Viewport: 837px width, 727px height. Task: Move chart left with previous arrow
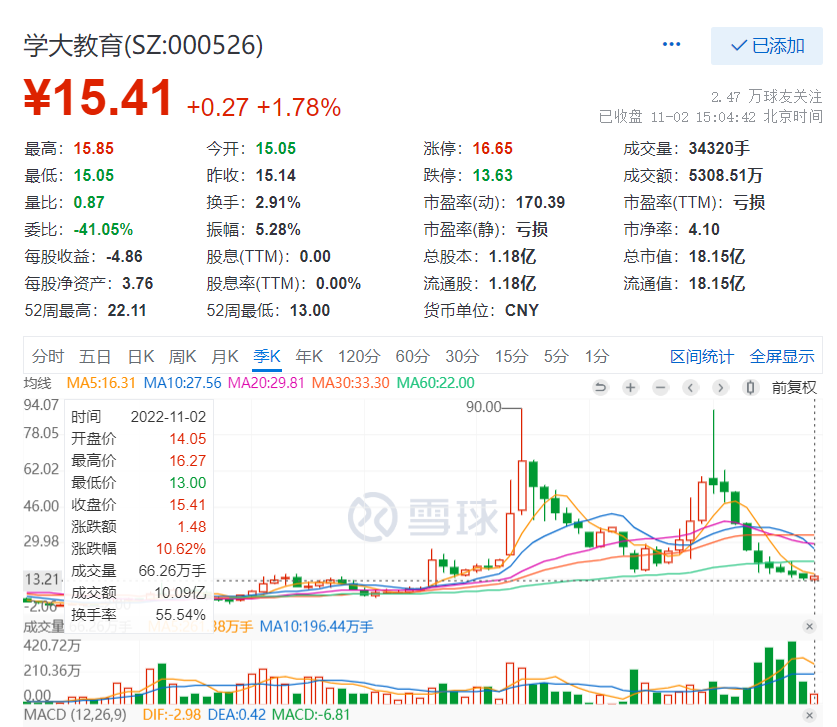click(690, 388)
